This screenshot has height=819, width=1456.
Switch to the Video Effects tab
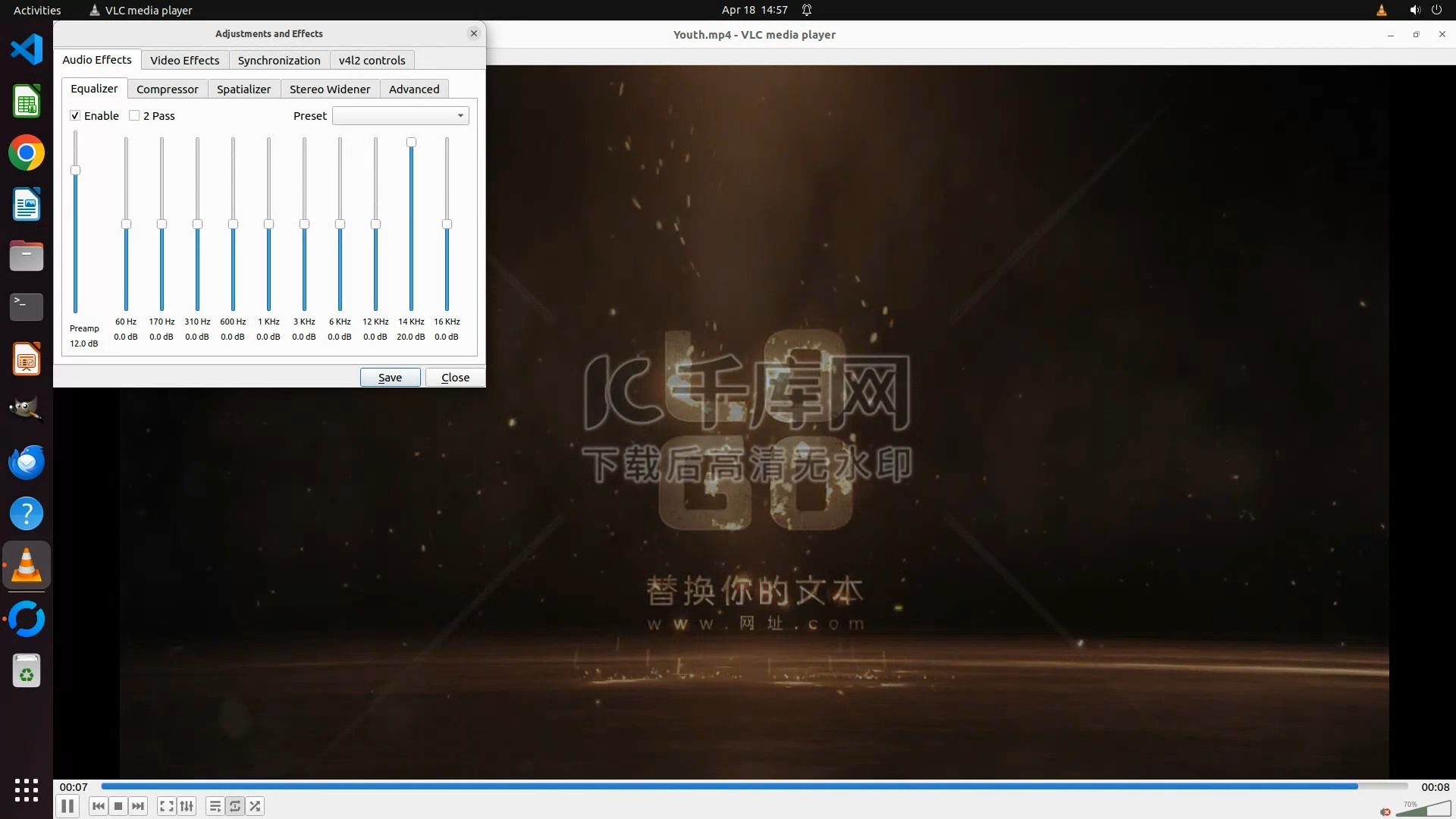[x=184, y=60]
